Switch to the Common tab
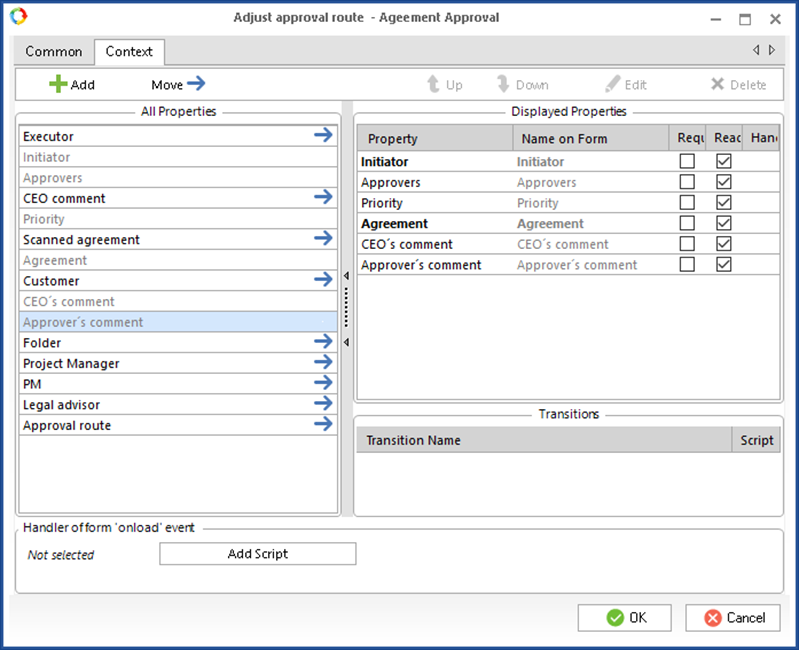This screenshot has height=650, width=799. [54, 52]
